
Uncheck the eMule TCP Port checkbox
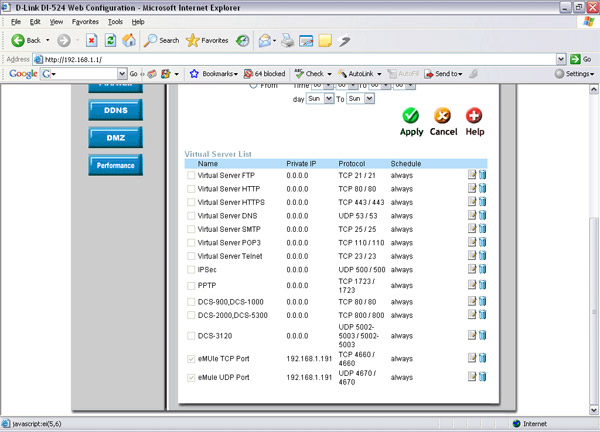pos(192,357)
